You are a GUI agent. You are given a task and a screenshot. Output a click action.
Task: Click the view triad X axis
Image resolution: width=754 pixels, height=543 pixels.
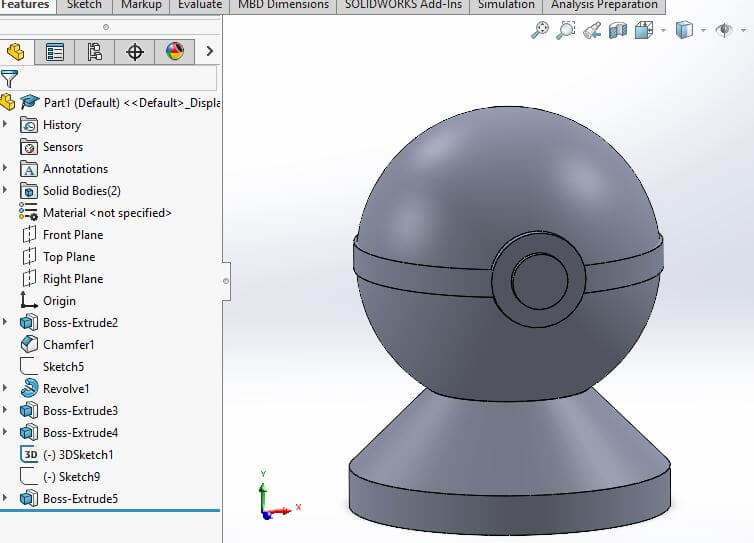284,510
